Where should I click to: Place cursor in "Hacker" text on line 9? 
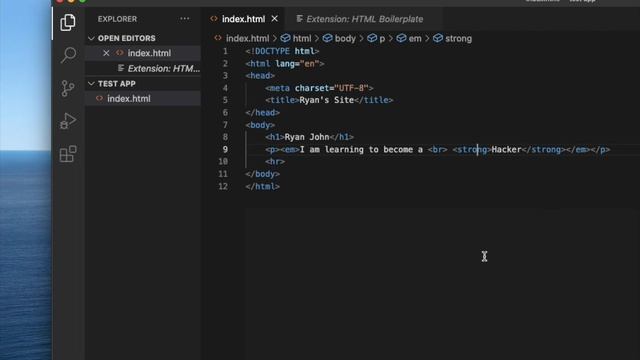(507, 149)
